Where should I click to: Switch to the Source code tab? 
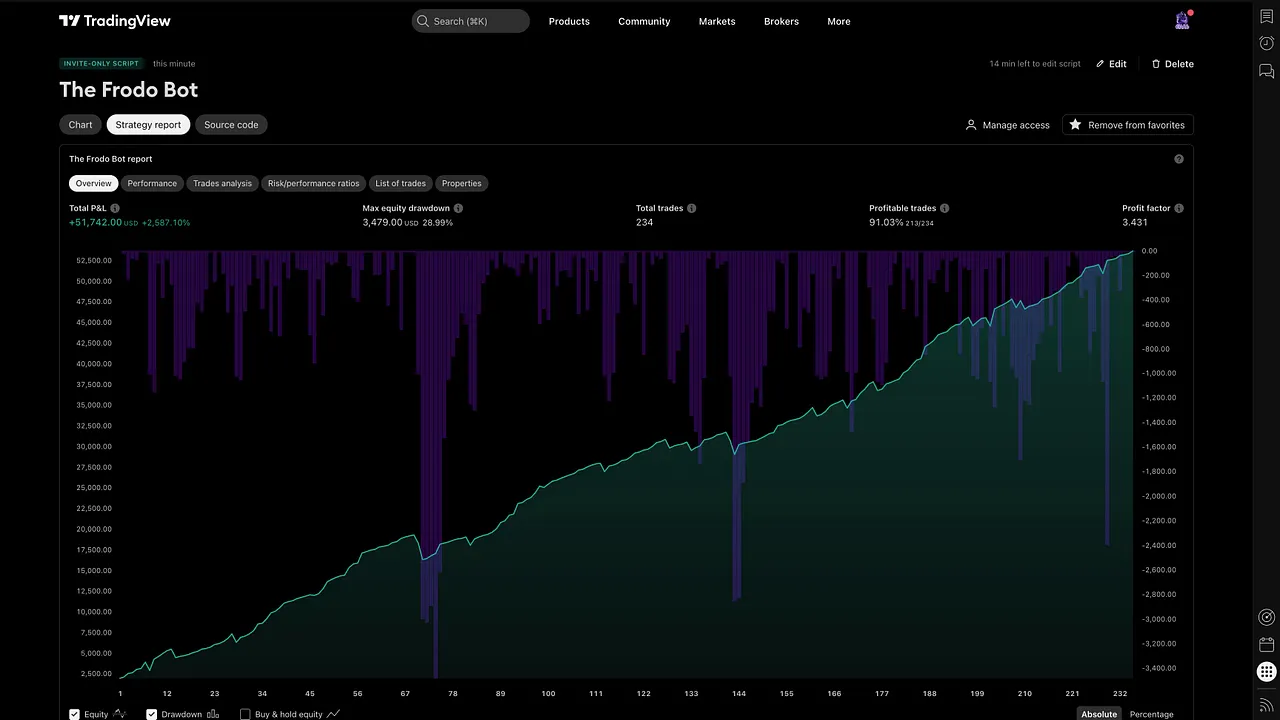coord(231,125)
